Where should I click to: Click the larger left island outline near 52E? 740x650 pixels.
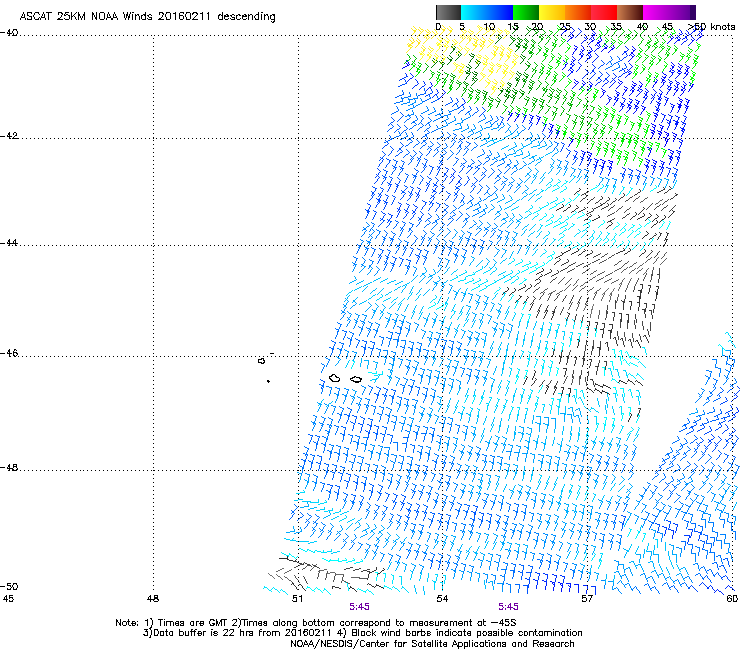click(335, 378)
